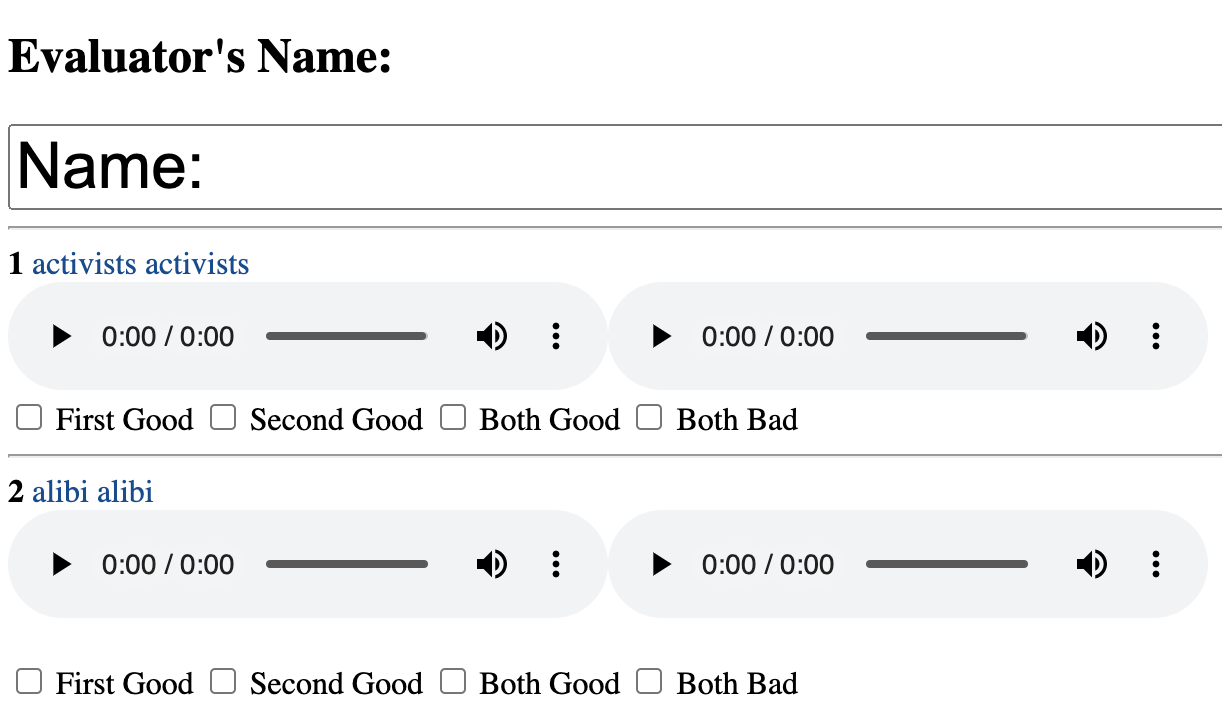Open more options on second alibi player
Screen dimensions: 1222x706
[x=1156, y=565]
